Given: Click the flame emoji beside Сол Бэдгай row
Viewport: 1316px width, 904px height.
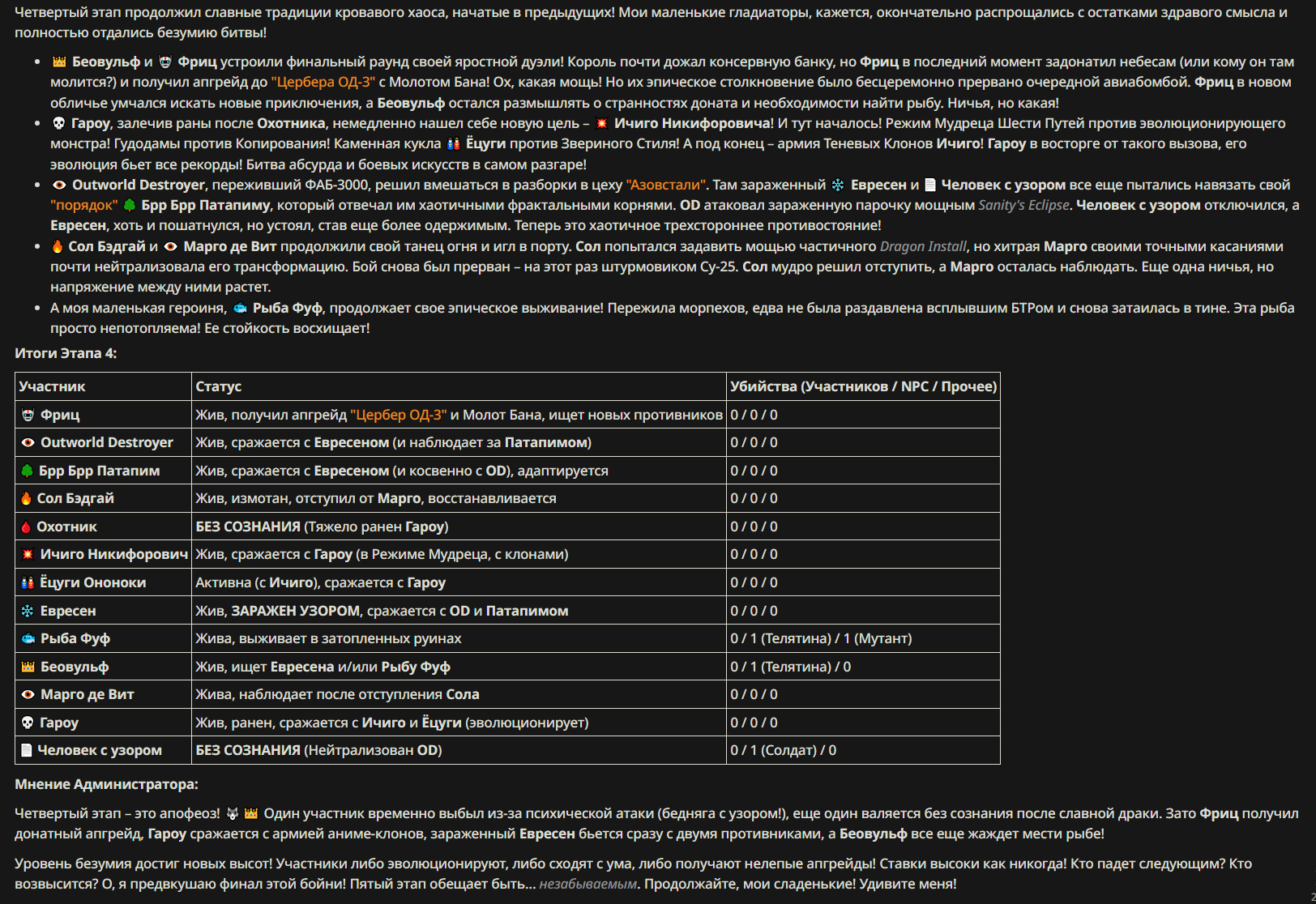Looking at the screenshot, I should [x=26, y=498].
